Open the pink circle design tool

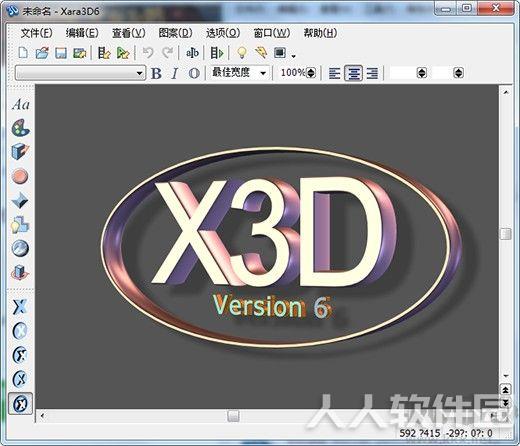[20, 176]
